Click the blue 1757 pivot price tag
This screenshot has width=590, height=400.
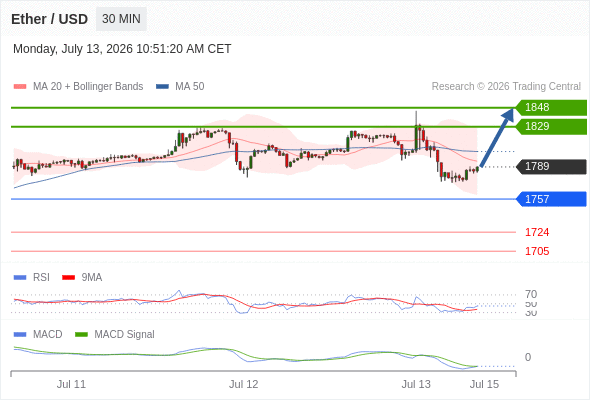(551, 199)
